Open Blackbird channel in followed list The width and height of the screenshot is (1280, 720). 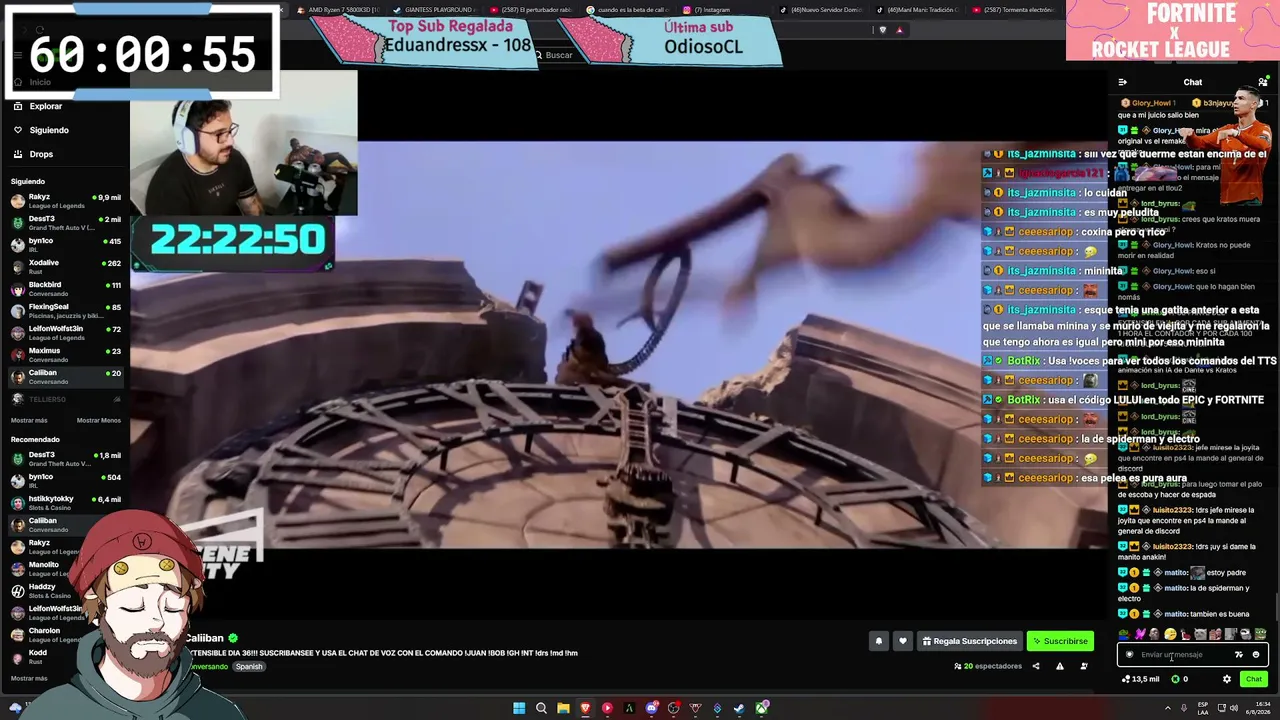tap(65, 289)
